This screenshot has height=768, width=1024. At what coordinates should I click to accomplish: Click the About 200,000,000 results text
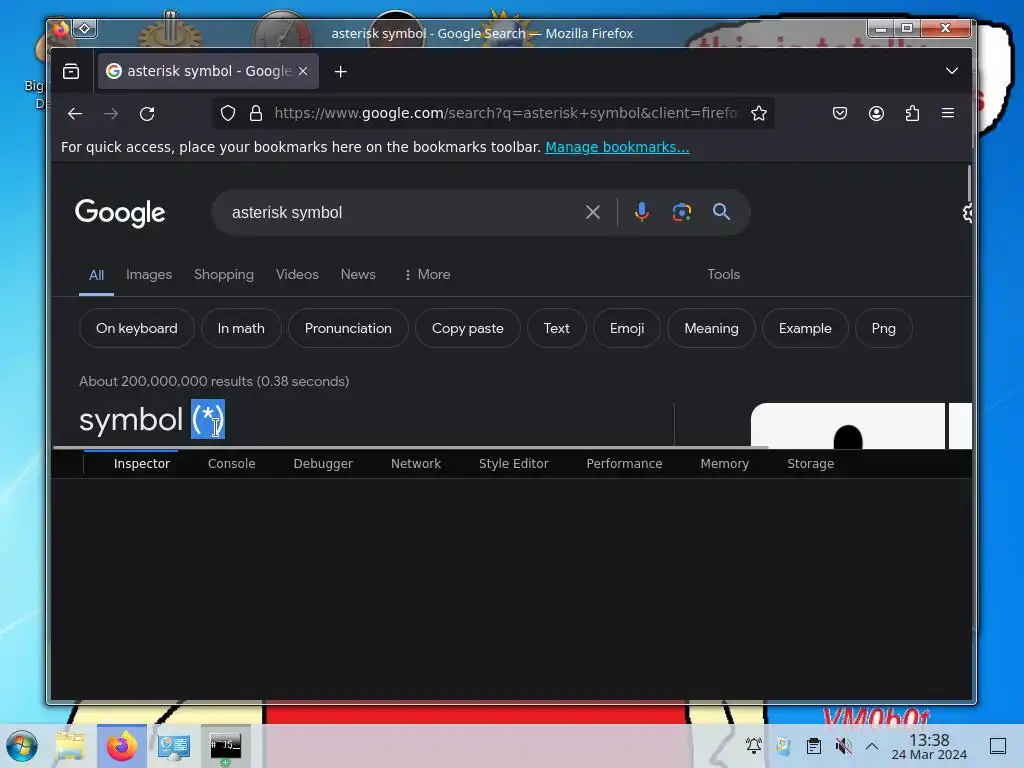[214, 381]
